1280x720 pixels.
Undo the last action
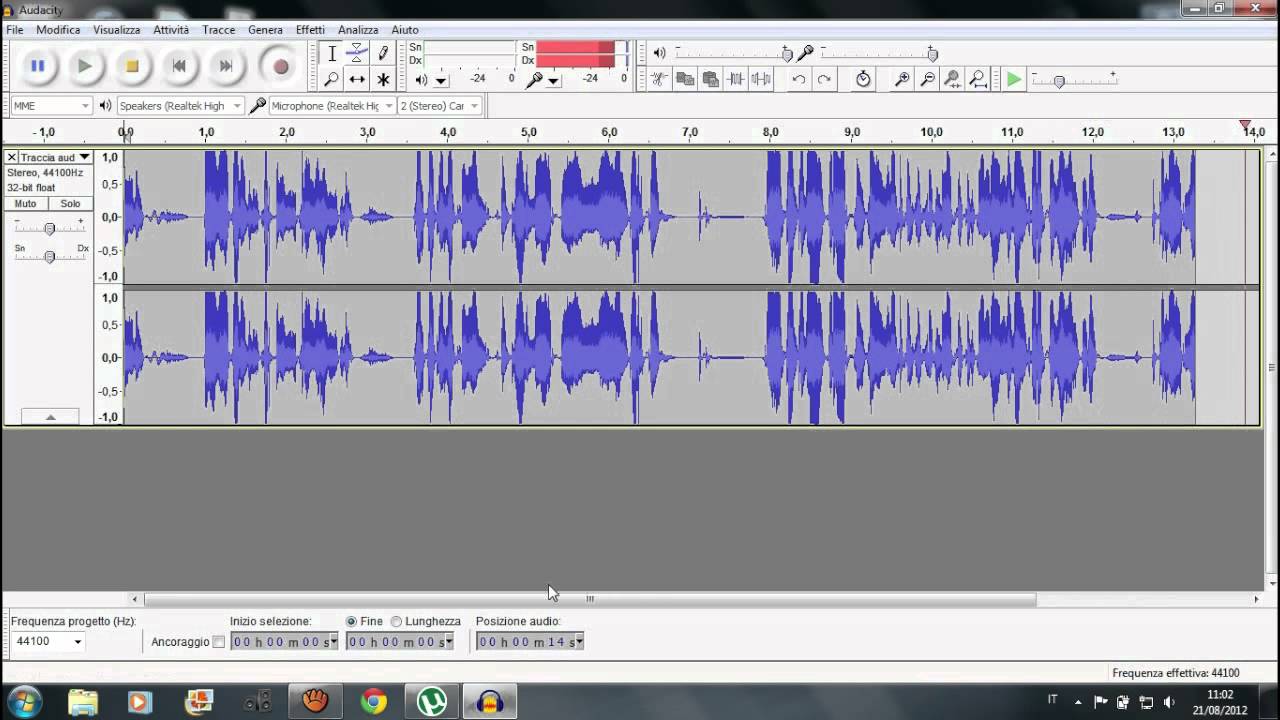(x=798, y=79)
